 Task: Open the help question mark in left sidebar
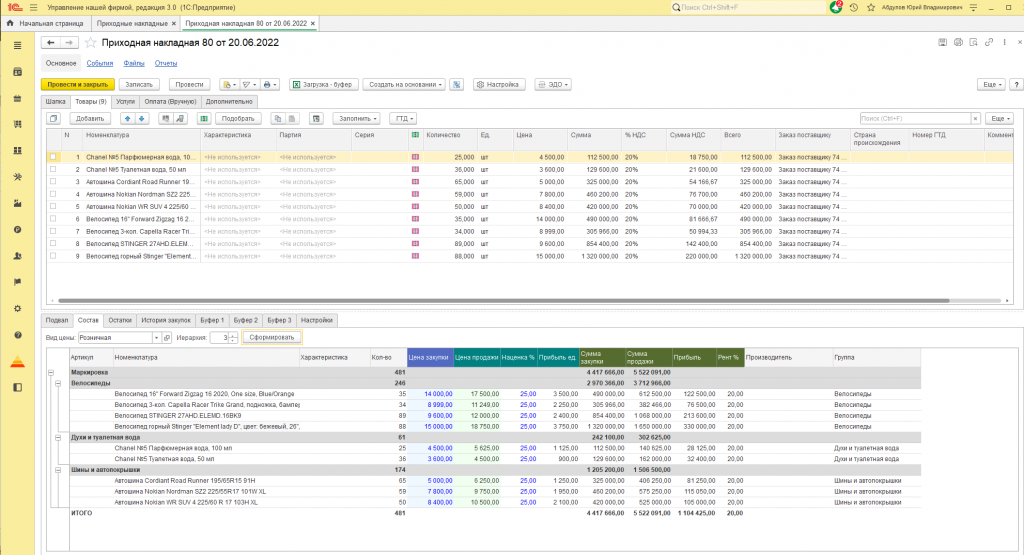coord(17,334)
